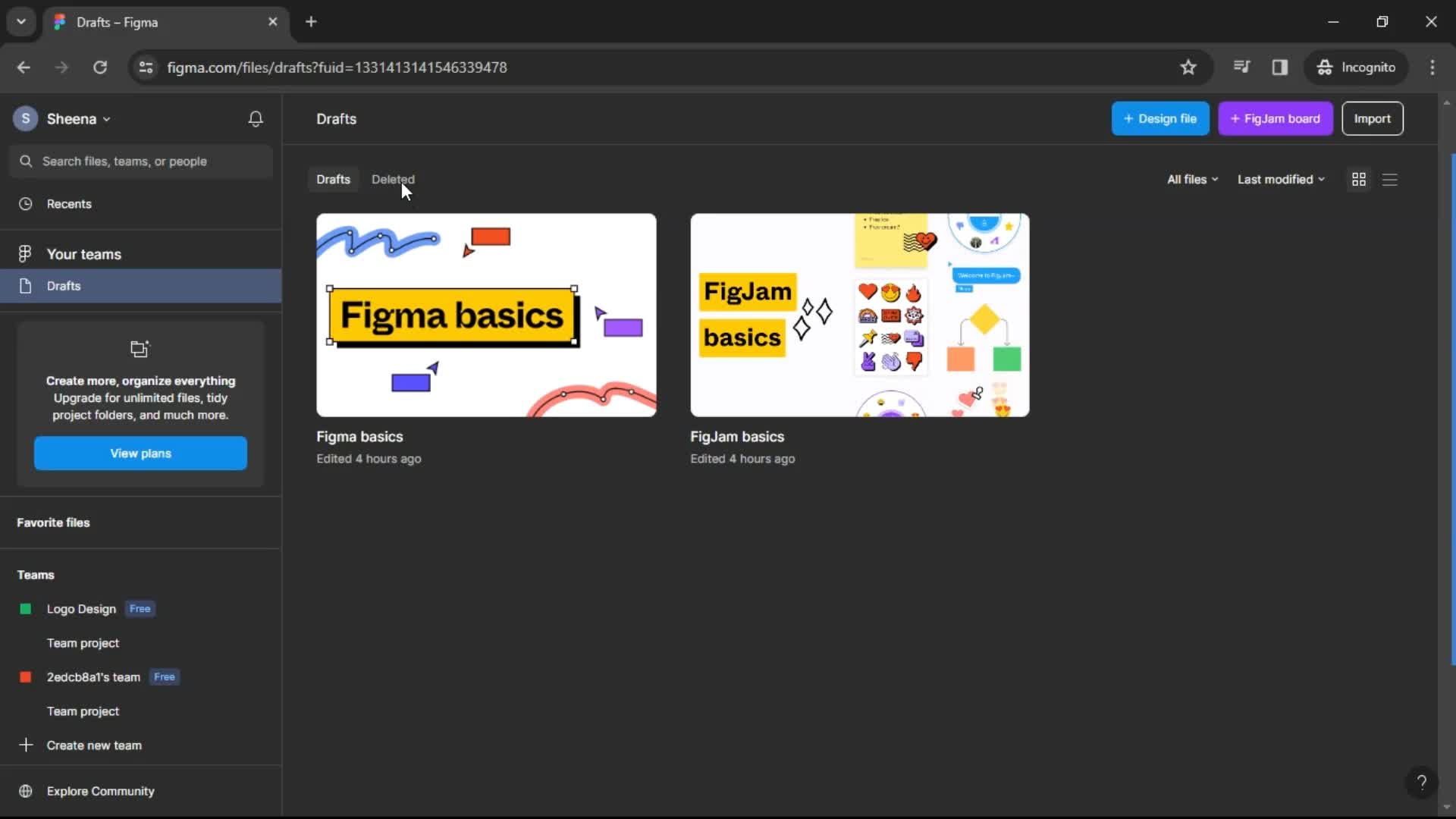Select the Deleted tab
The height and width of the screenshot is (819, 1456).
point(393,179)
